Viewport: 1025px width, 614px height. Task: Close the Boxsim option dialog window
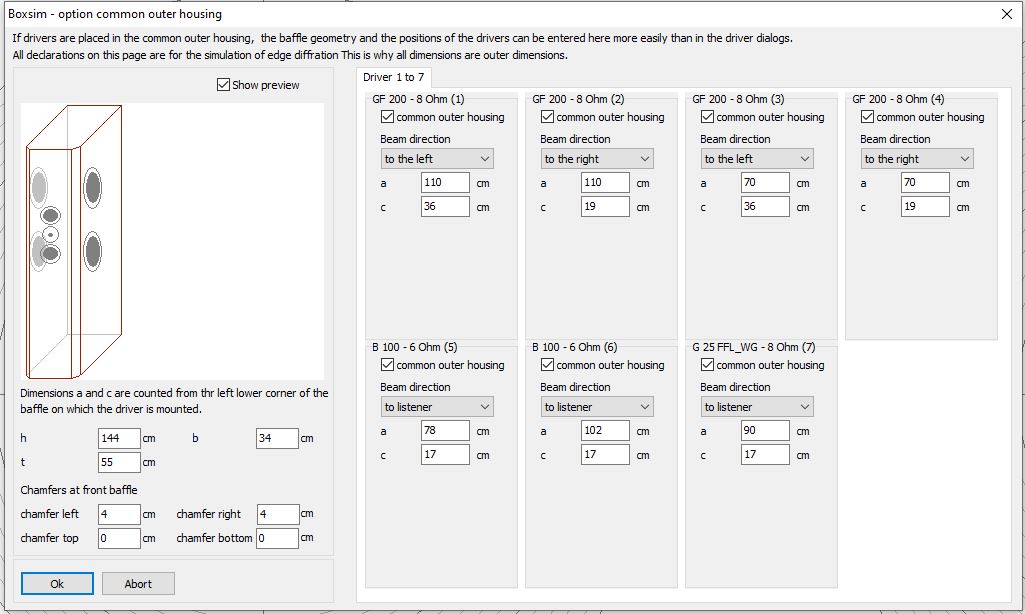pyautogui.click(x=1007, y=14)
